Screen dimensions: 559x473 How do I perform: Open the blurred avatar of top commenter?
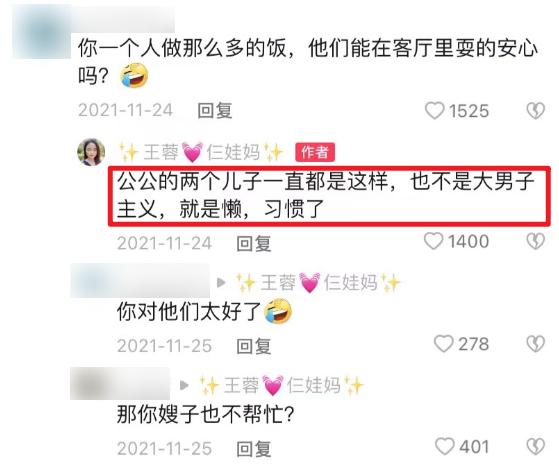click(42, 32)
